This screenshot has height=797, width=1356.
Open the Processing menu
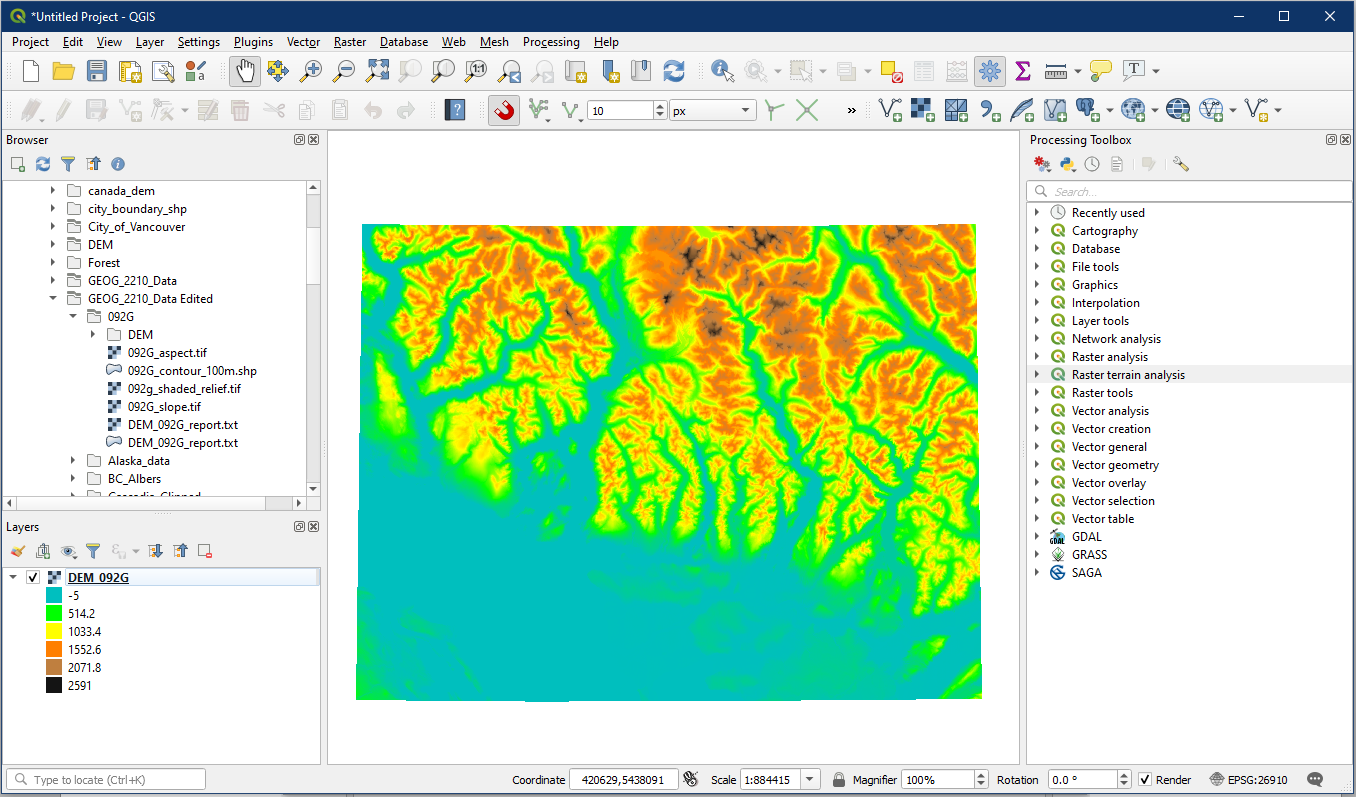pyautogui.click(x=550, y=42)
